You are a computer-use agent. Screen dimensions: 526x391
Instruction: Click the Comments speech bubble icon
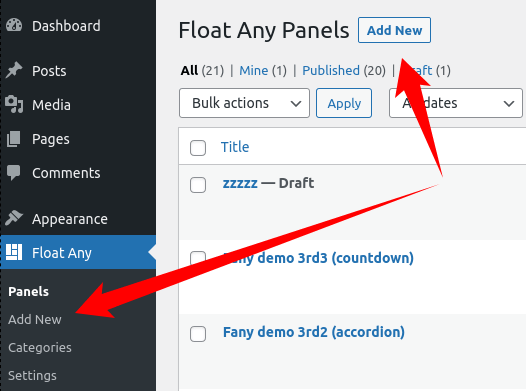click(14, 173)
